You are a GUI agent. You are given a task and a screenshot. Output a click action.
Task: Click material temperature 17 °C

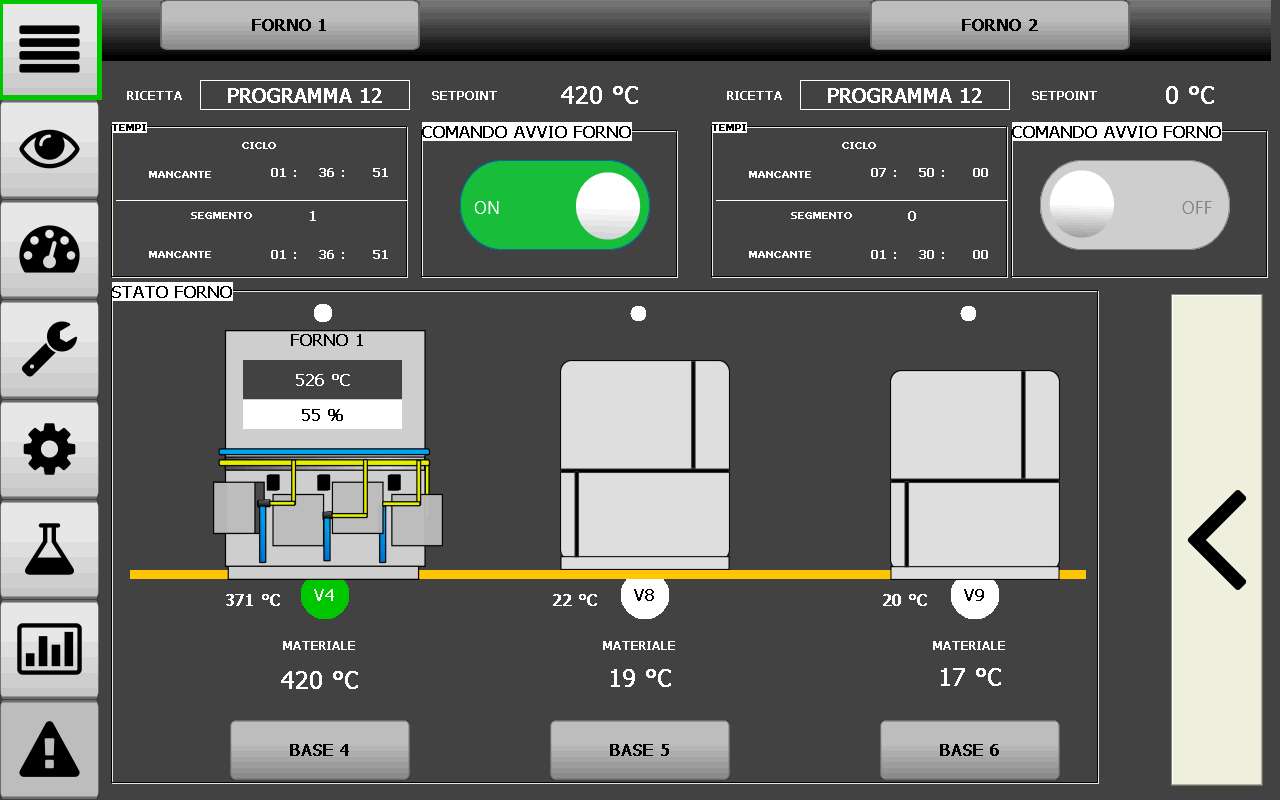tap(970, 678)
